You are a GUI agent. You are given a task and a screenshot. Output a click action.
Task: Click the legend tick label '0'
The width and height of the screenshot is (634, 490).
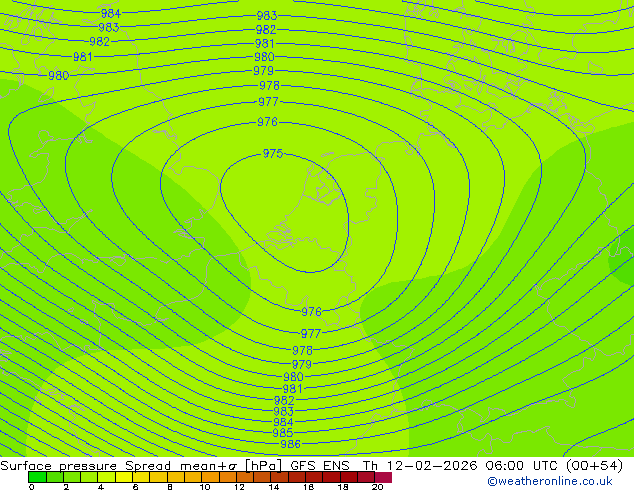[32, 487]
